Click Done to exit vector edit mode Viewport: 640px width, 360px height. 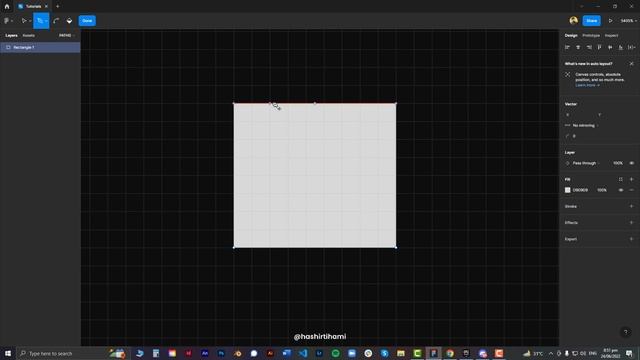[x=87, y=21]
